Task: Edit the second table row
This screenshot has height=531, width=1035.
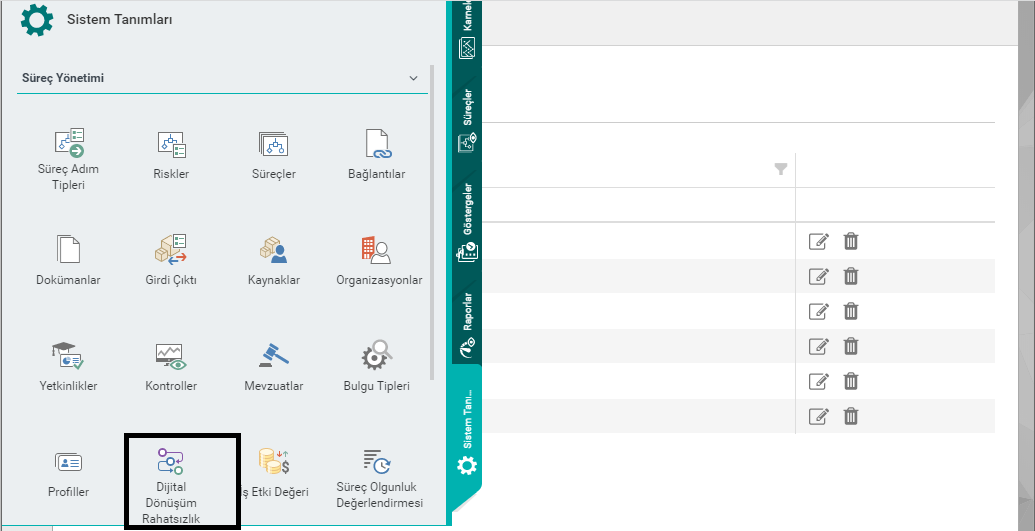Action: tap(818, 276)
